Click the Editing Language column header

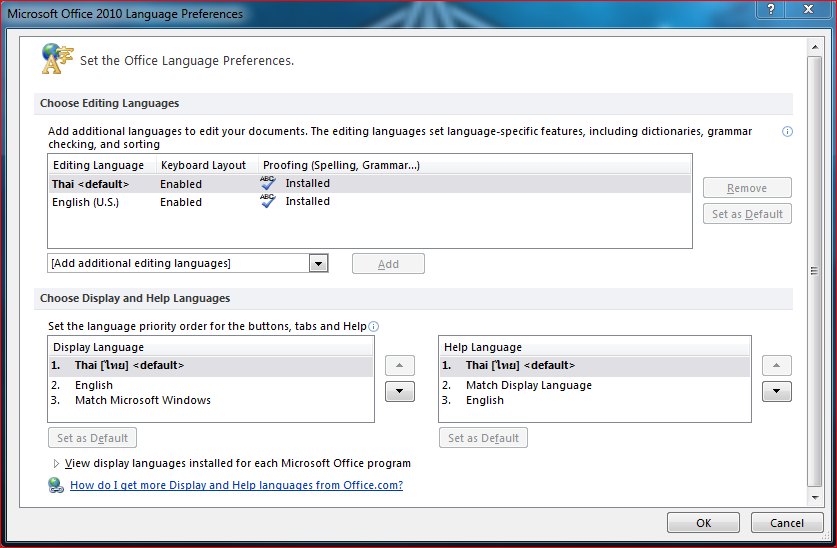[x=102, y=165]
